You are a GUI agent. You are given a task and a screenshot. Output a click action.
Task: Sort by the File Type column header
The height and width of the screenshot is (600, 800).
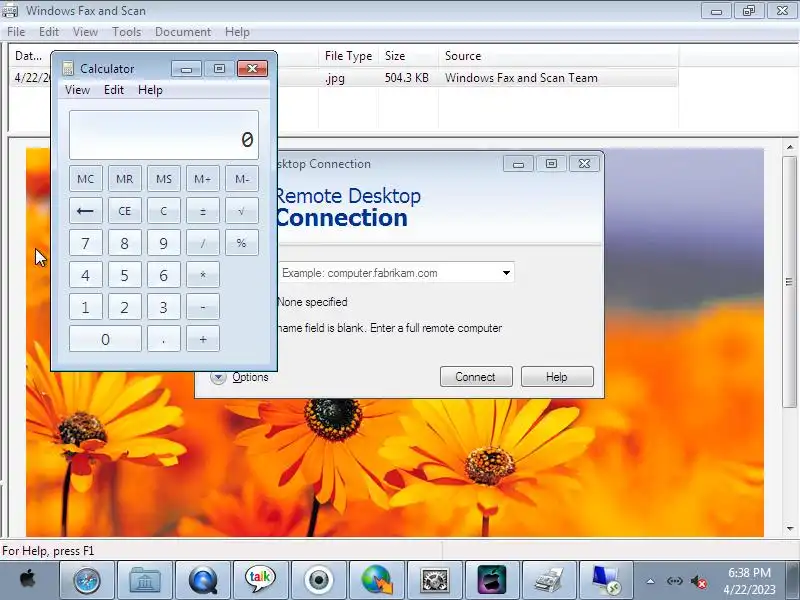point(348,56)
